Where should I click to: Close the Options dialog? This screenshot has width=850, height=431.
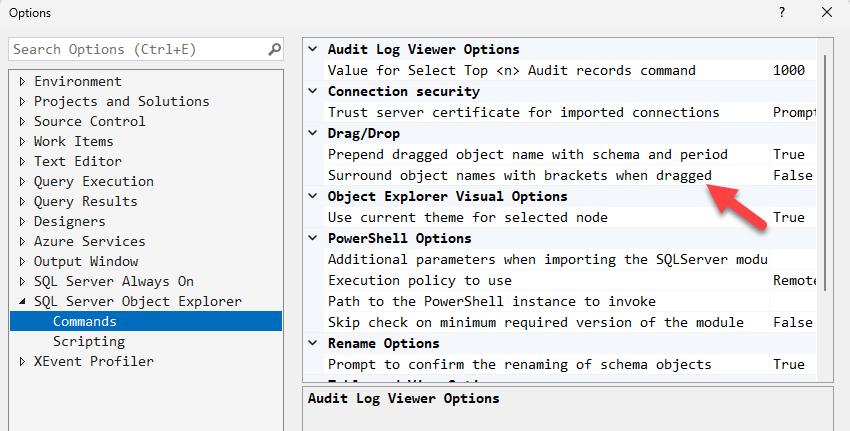tap(827, 12)
